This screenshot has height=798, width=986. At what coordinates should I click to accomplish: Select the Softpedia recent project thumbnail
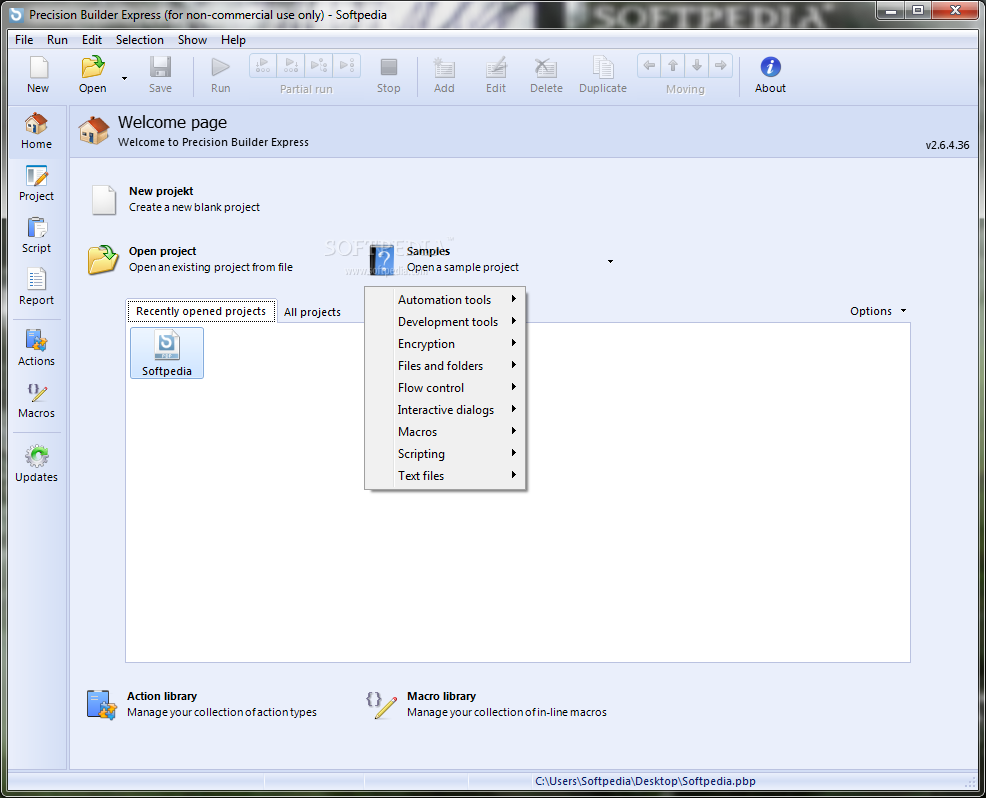167,353
